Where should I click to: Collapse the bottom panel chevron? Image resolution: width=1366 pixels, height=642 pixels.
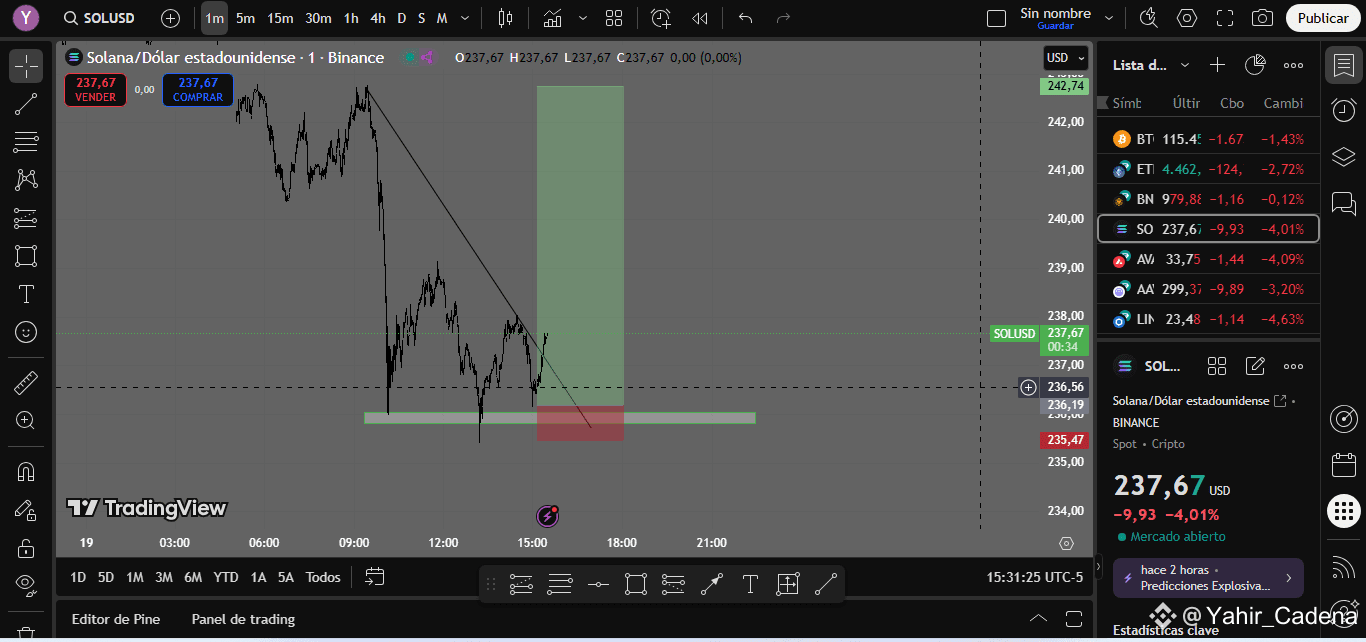(1039, 618)
